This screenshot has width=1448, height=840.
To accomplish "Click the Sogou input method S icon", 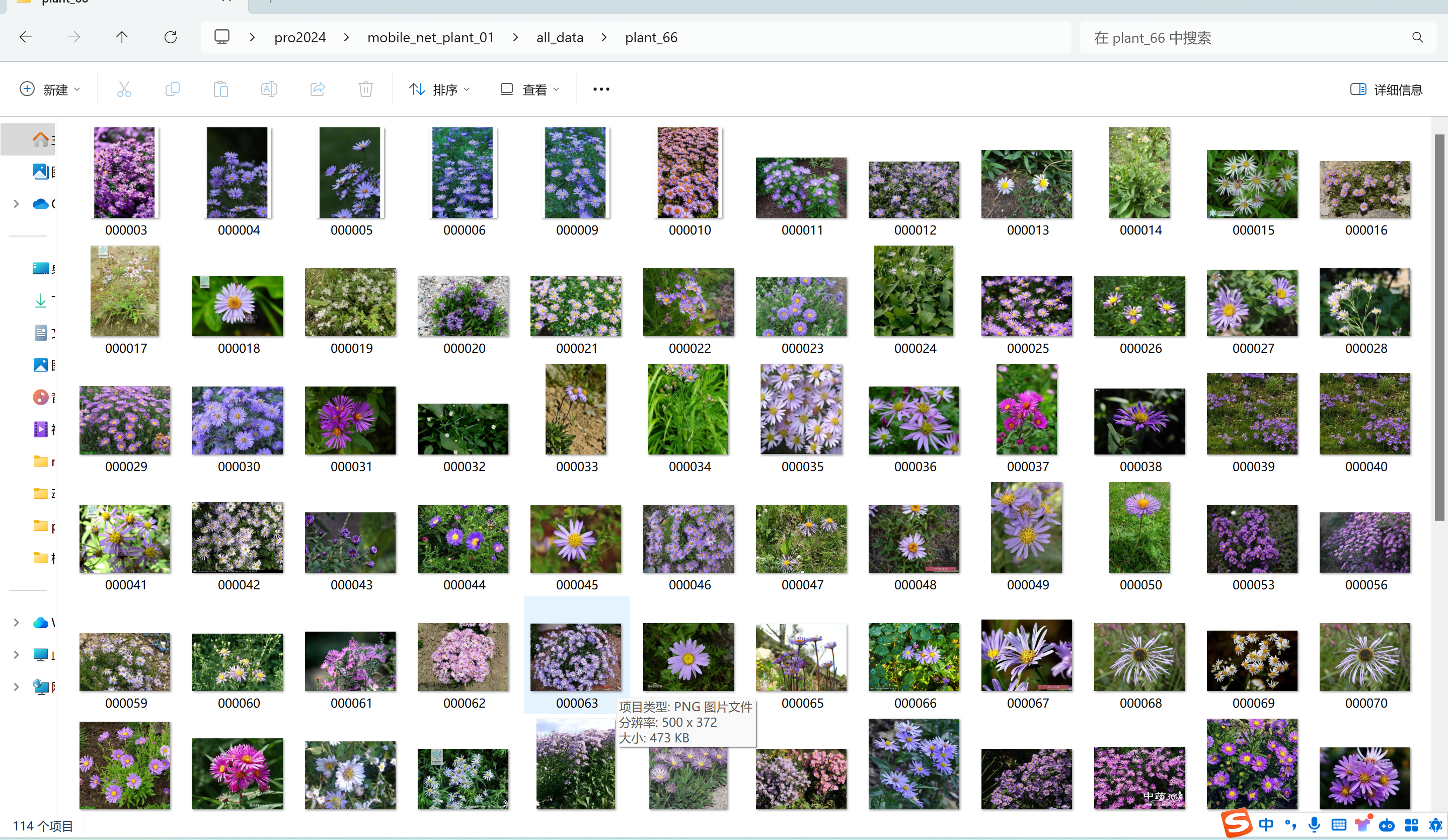I will coord(1237,823).
